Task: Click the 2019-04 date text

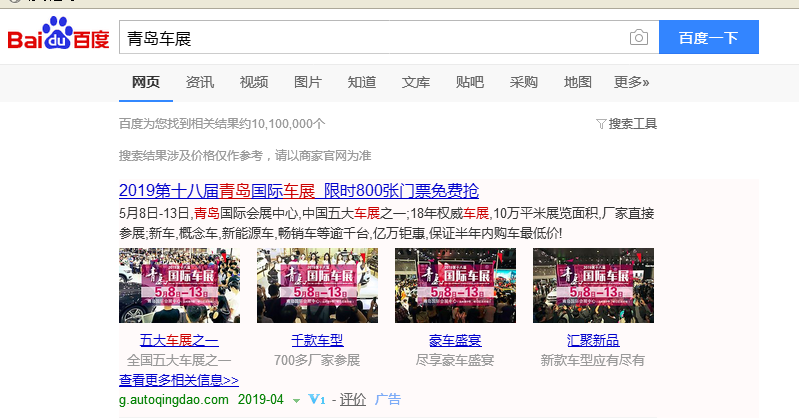Action: [x=261, y=400]
